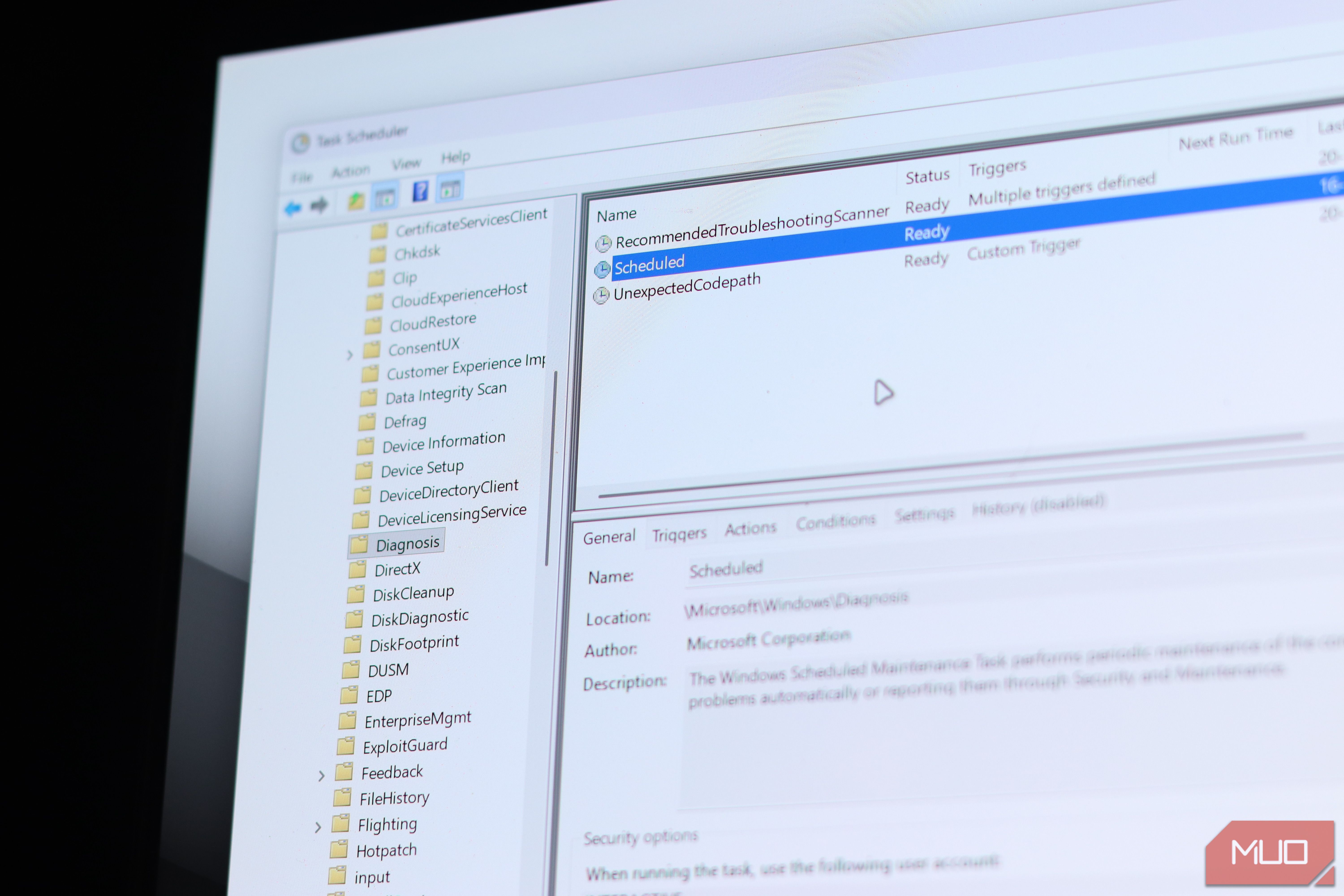This screenshot has width=1344, height=896.
Task: Open the View menu
Action: [x=406, y=164]
